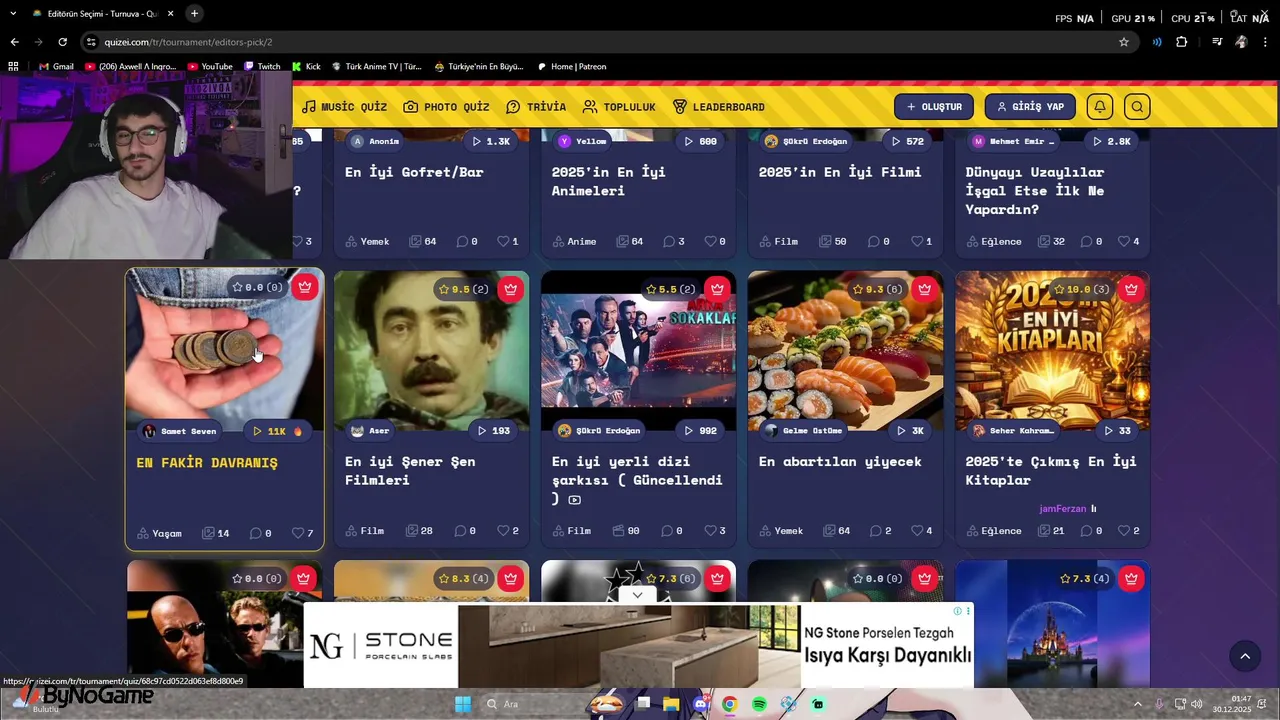This screenshot has height=720, width=1280.
Task: Click the scroll-to-top arrow button
Action: point(1245,656)
